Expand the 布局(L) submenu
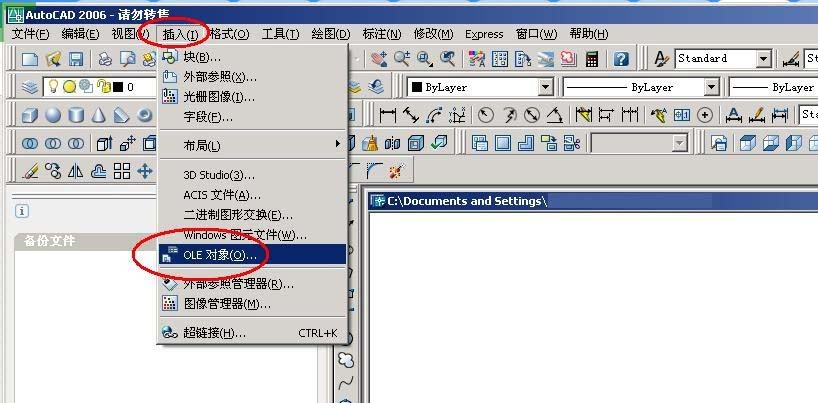The image size is (818, 403). tap(252, 145)
